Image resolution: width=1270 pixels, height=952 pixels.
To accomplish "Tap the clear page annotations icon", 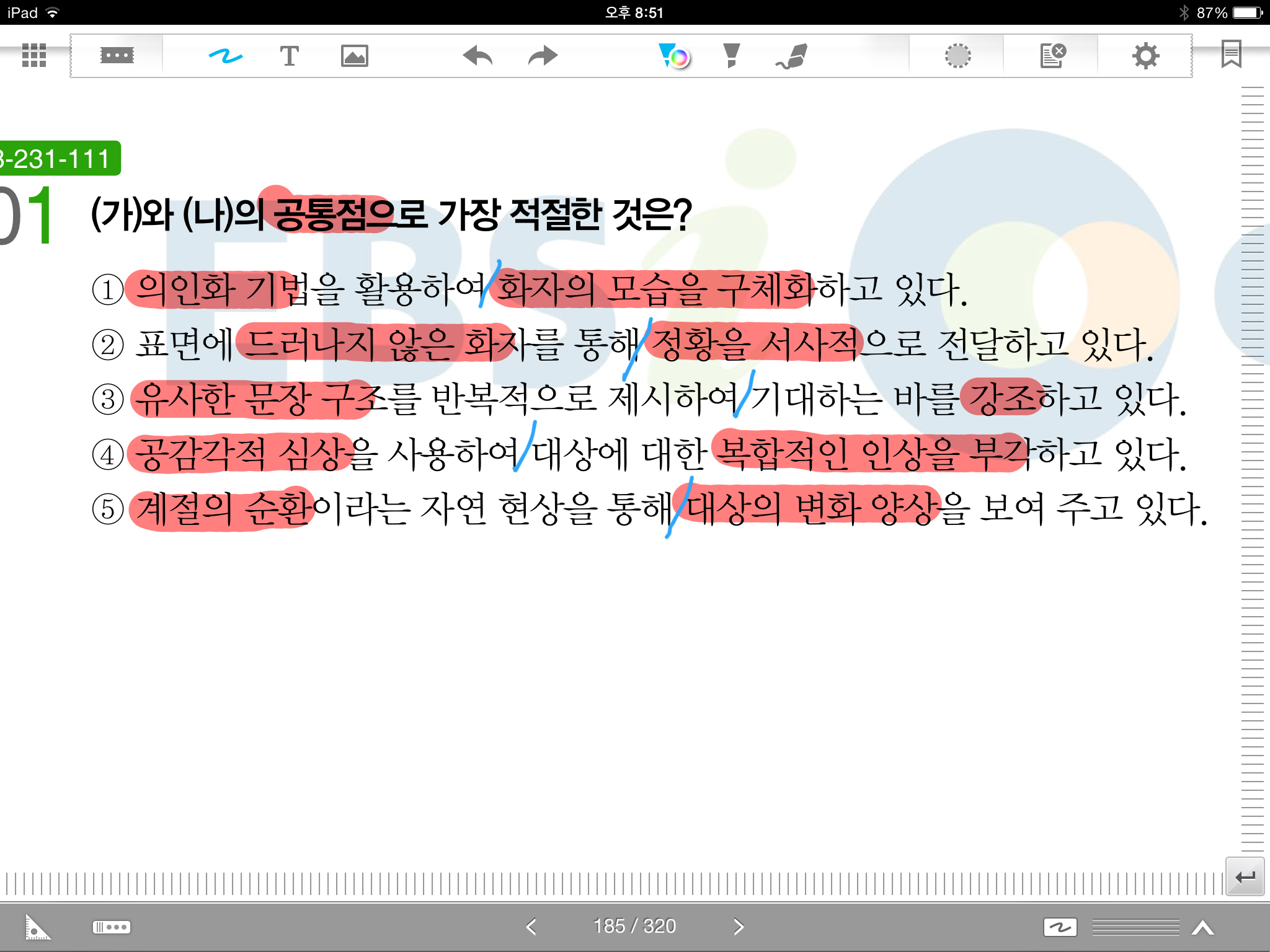I will point(1053,55).
